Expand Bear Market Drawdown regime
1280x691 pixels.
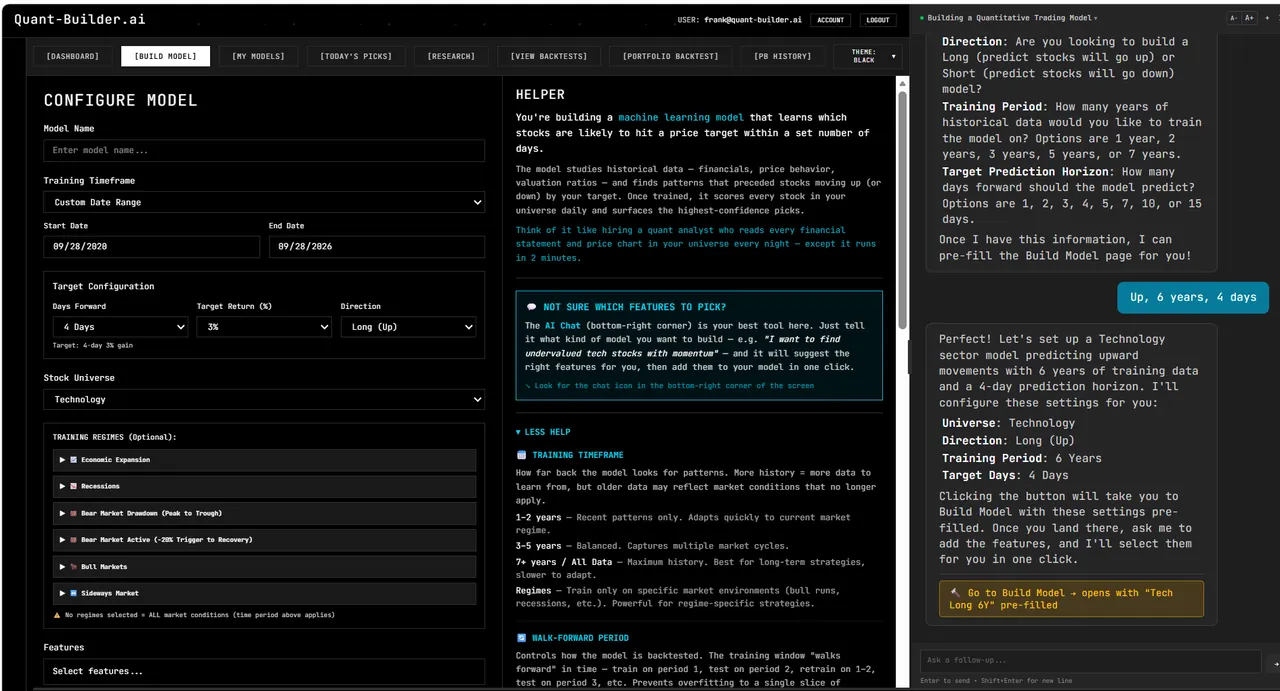pos(264,513)
